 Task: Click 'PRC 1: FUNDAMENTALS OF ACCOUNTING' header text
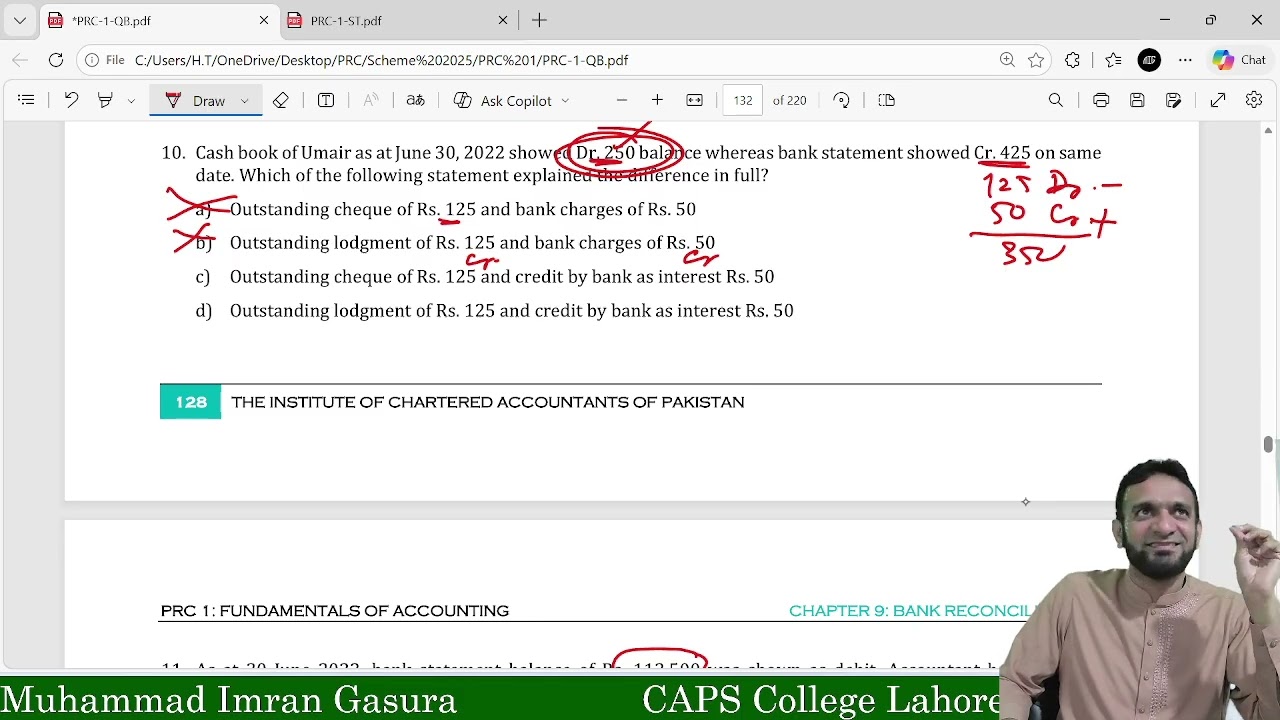click(x=335, y=611)
